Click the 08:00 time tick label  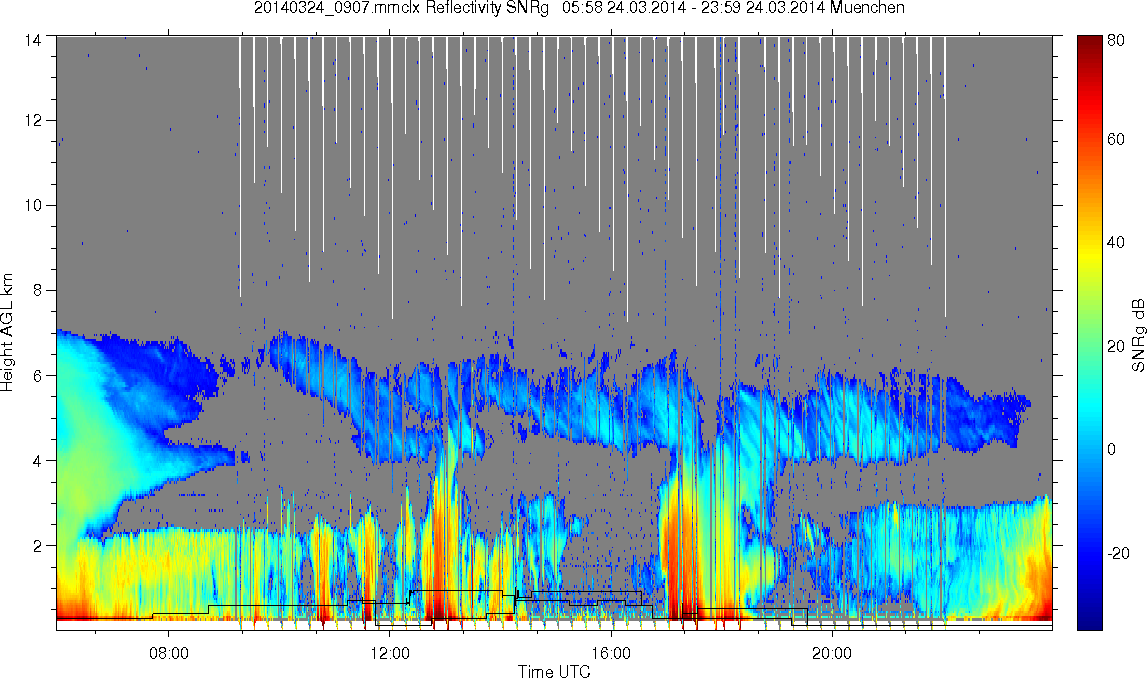(x=168, y=653)
